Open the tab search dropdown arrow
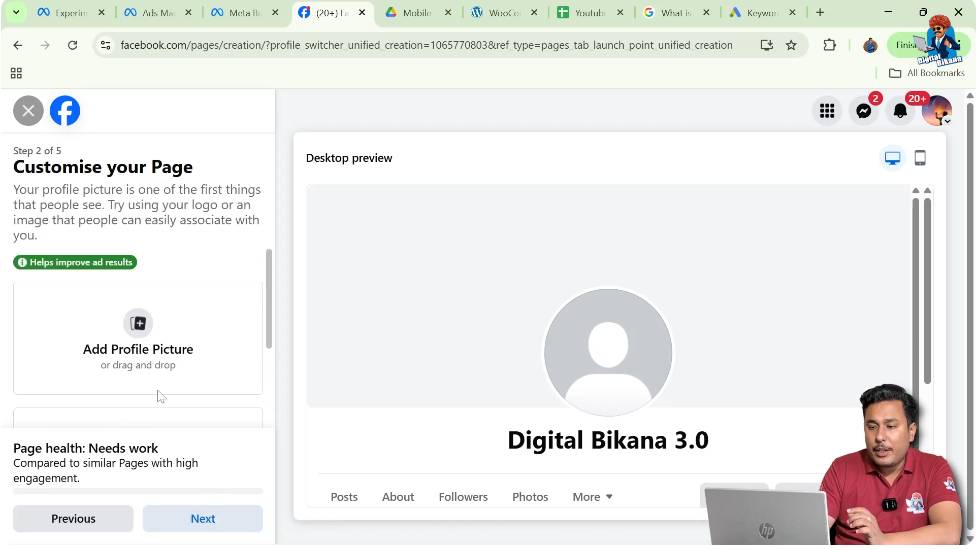Viewport: 978px width, 550px height. (16, 12)
